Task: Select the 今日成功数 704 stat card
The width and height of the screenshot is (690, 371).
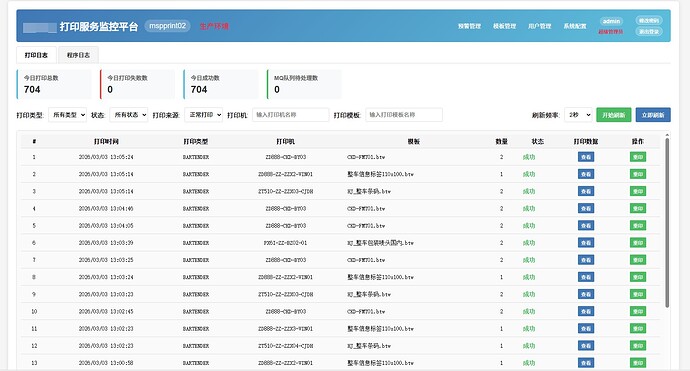Action: 221,84
